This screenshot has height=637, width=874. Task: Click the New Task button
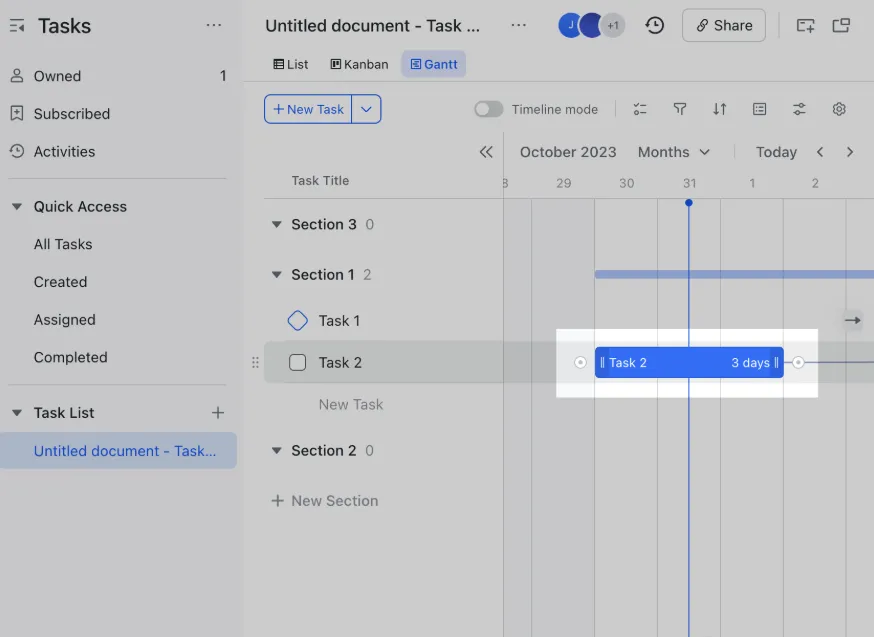pyautogui.click(x=308, y=109)
